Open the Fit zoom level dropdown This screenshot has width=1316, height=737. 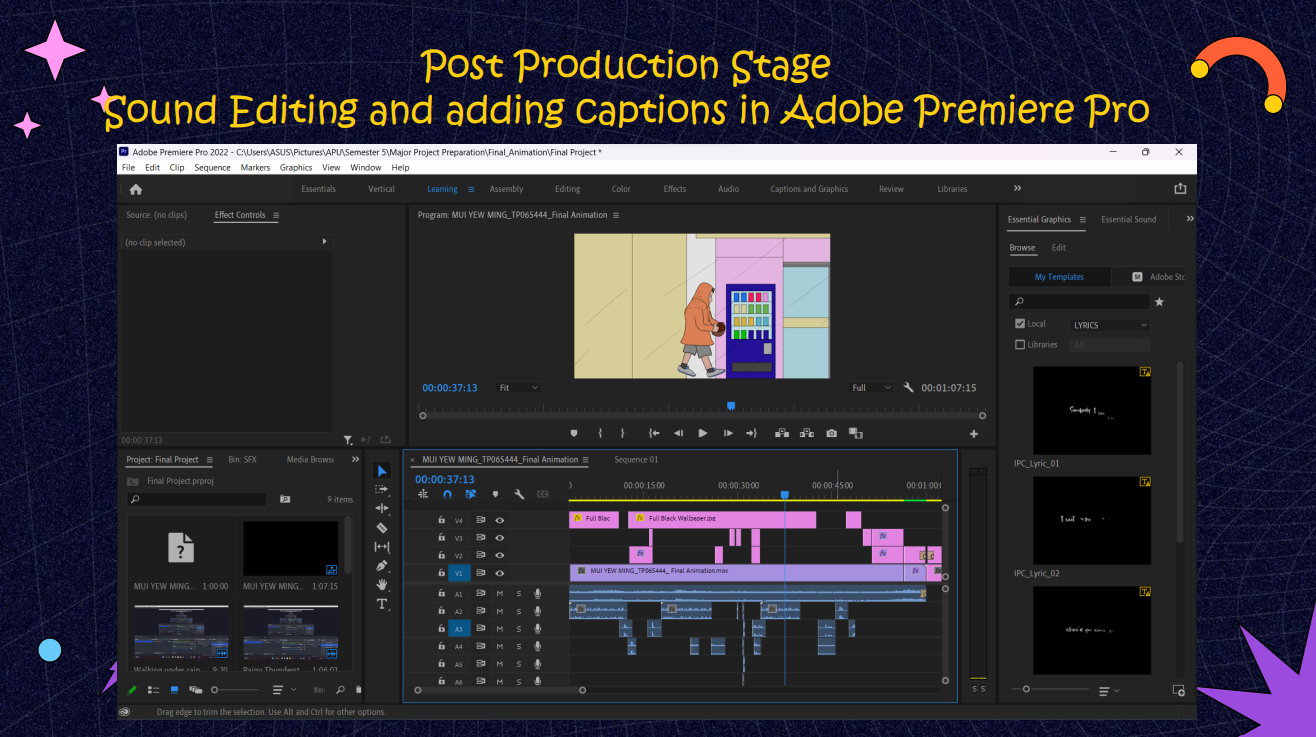(518, 388)
